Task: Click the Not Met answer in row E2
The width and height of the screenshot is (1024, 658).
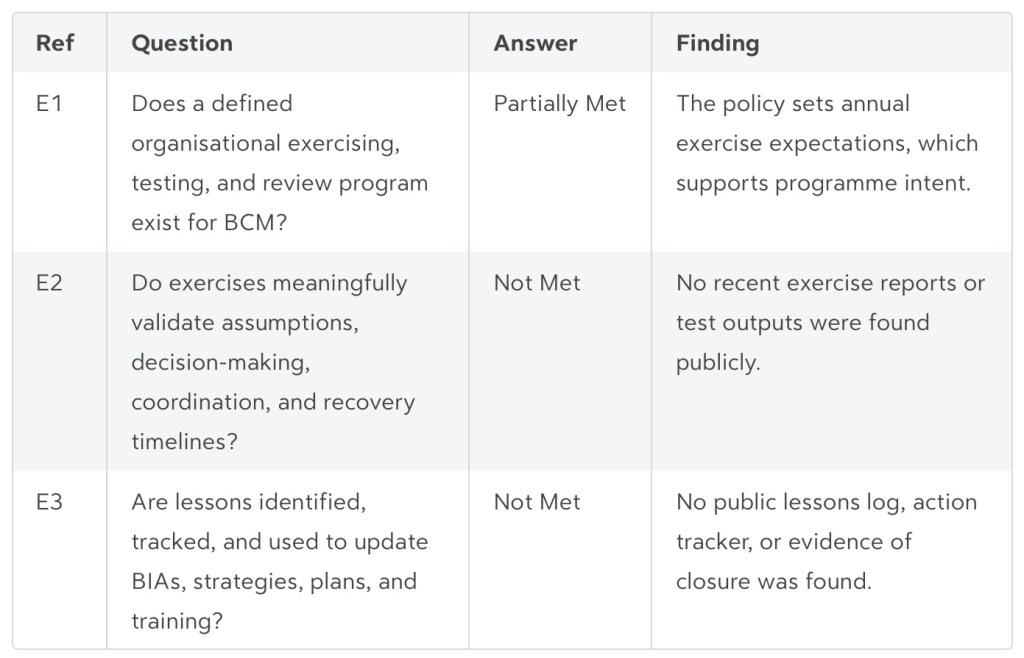Action: [537, 283]
